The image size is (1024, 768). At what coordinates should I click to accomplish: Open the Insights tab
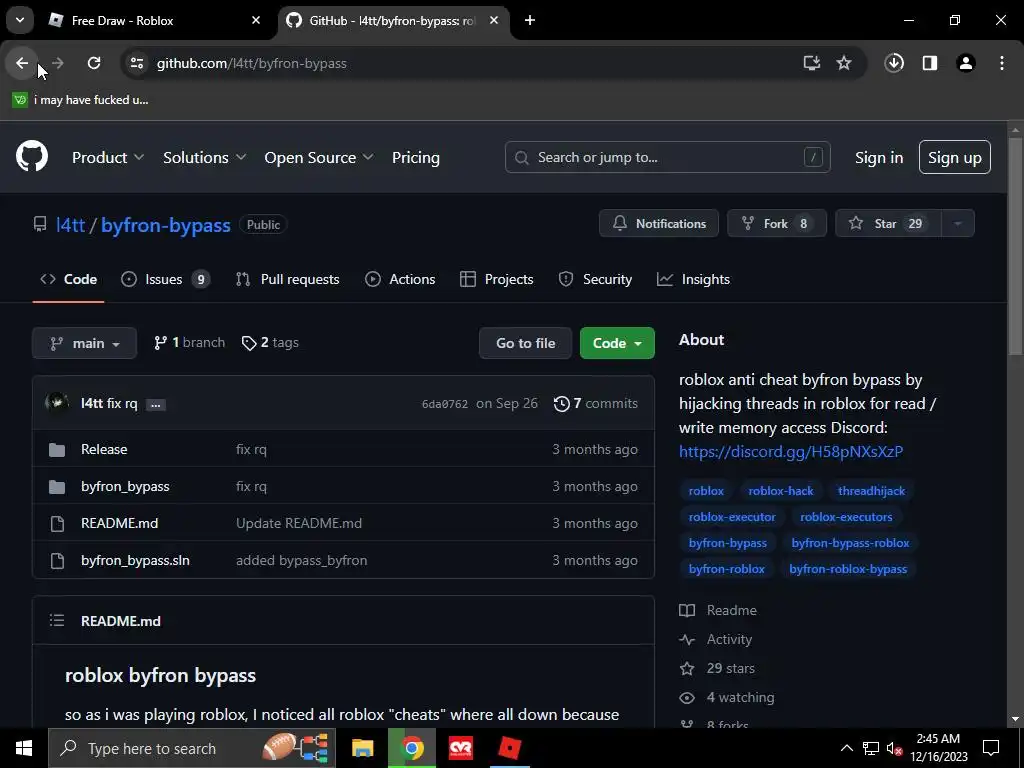694,280
